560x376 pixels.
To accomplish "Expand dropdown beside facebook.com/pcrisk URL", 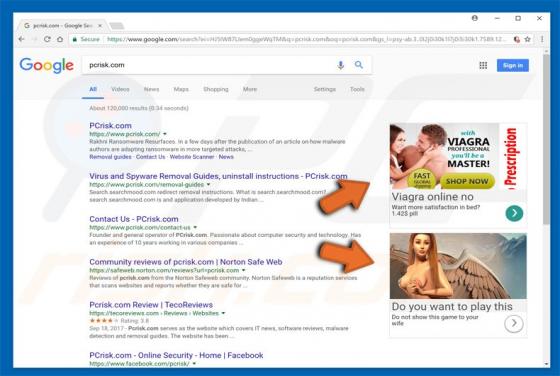I will [x=194, y=364].
